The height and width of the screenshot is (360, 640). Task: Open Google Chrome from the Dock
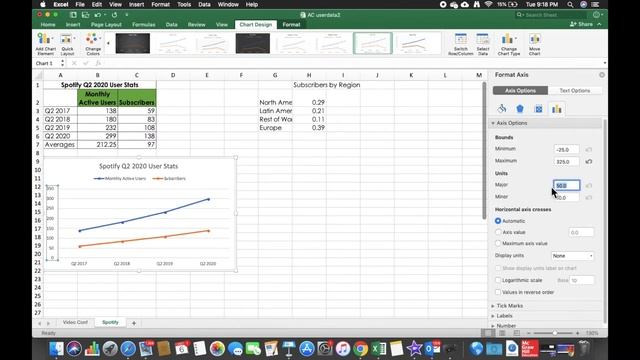click(x=360, y=349)
